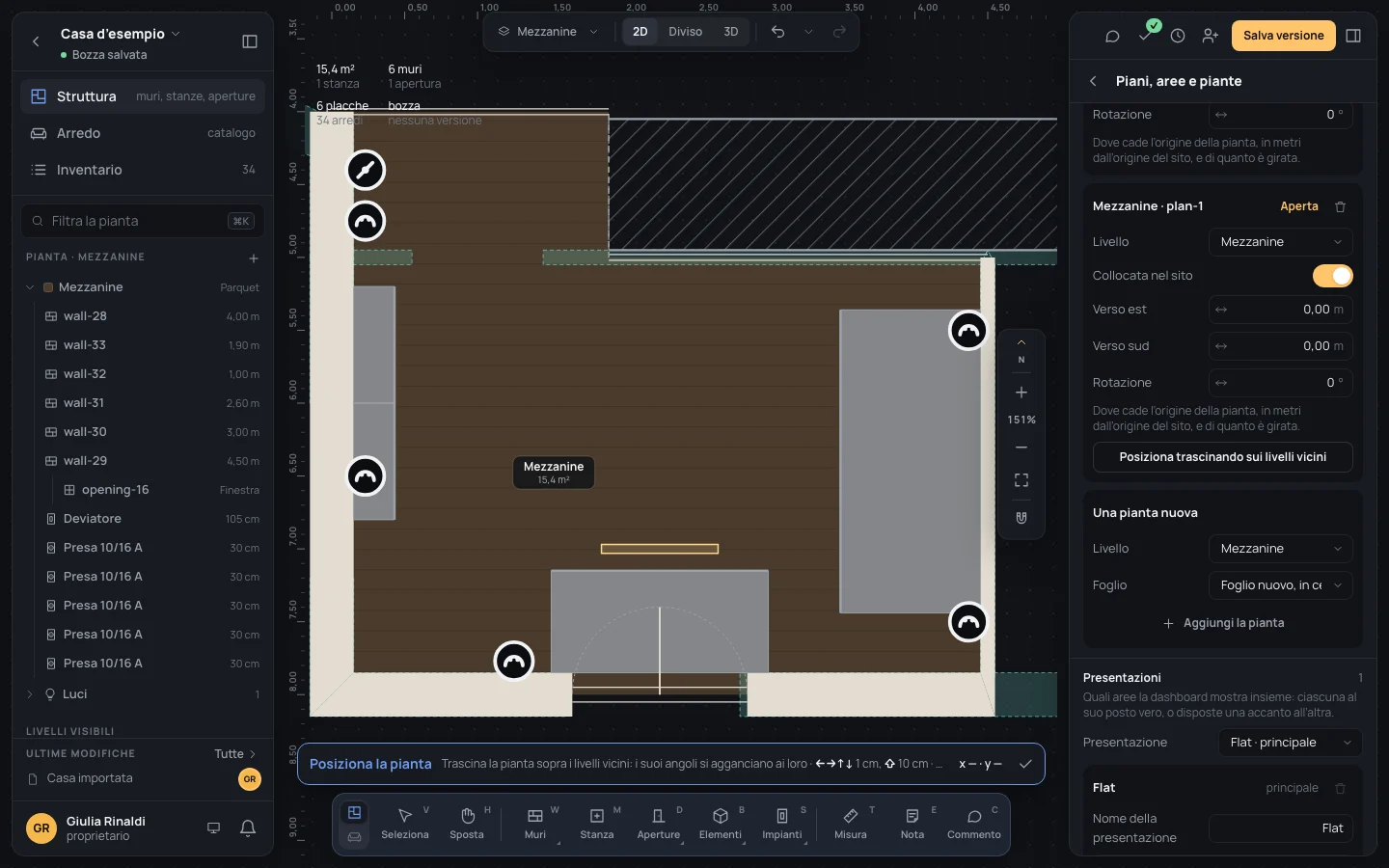Select the Sposta hand tool
The width and height of the screenshot is (1389, 868).
(x=467, y=823)
